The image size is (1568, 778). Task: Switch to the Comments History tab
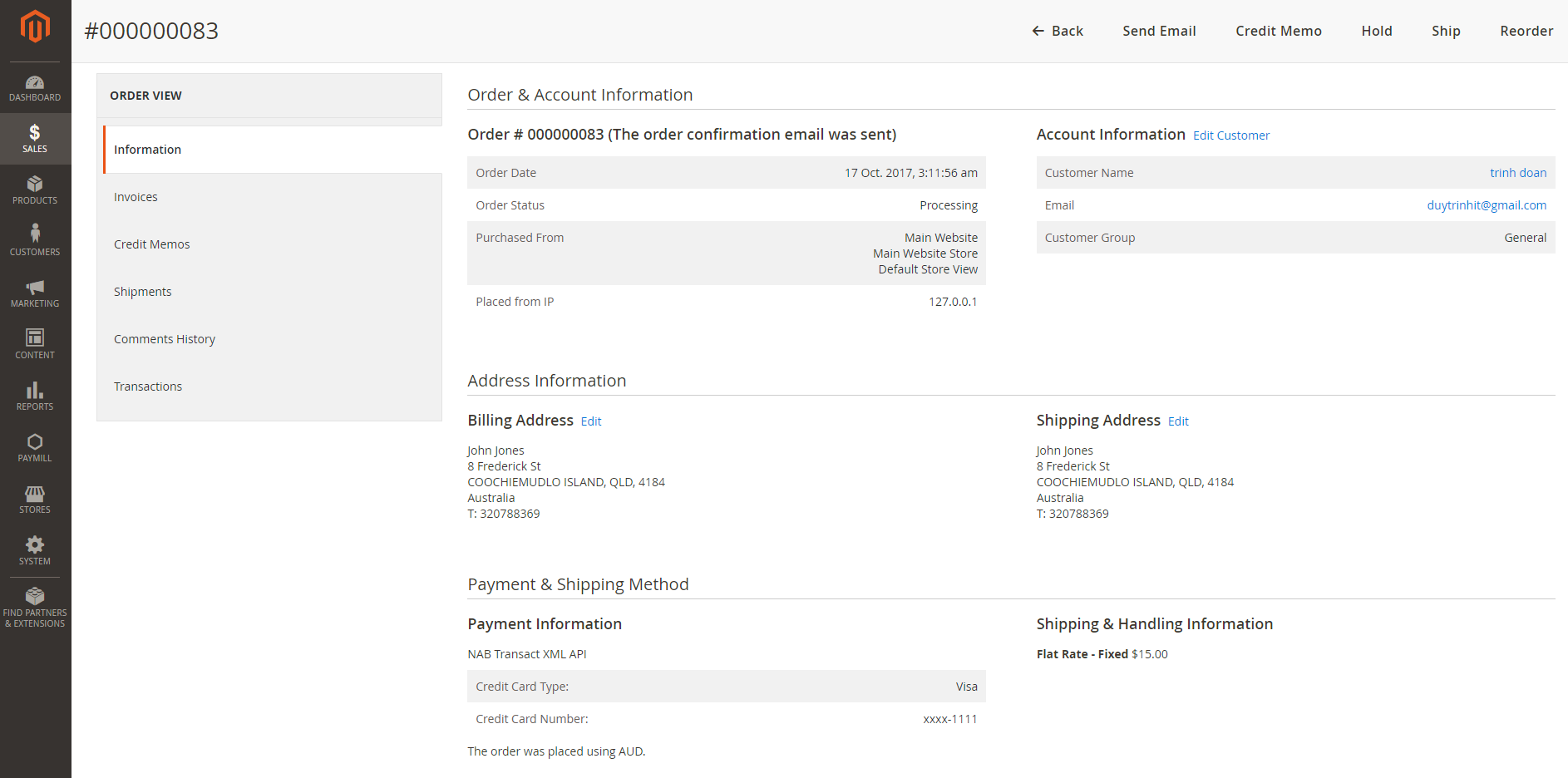click(165, 339)
